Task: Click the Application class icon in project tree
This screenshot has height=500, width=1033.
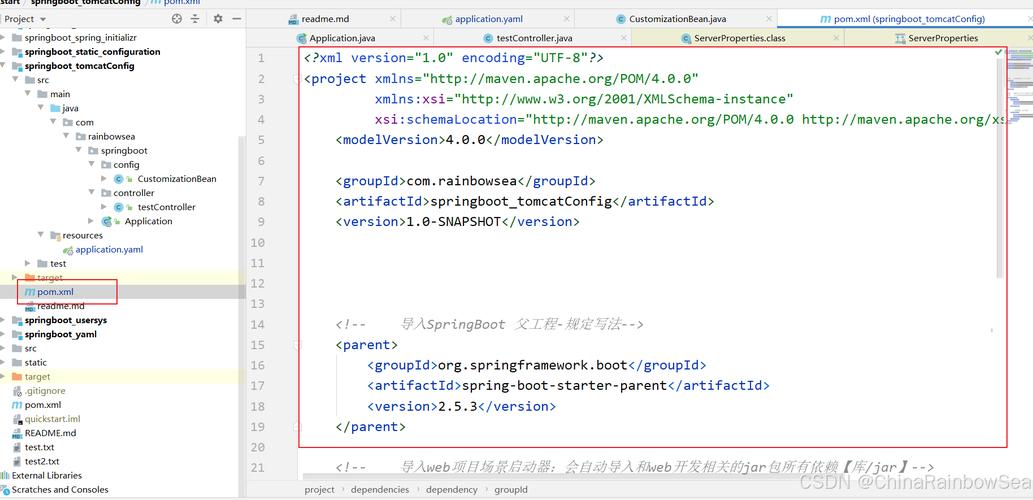Action: (106, 221)
